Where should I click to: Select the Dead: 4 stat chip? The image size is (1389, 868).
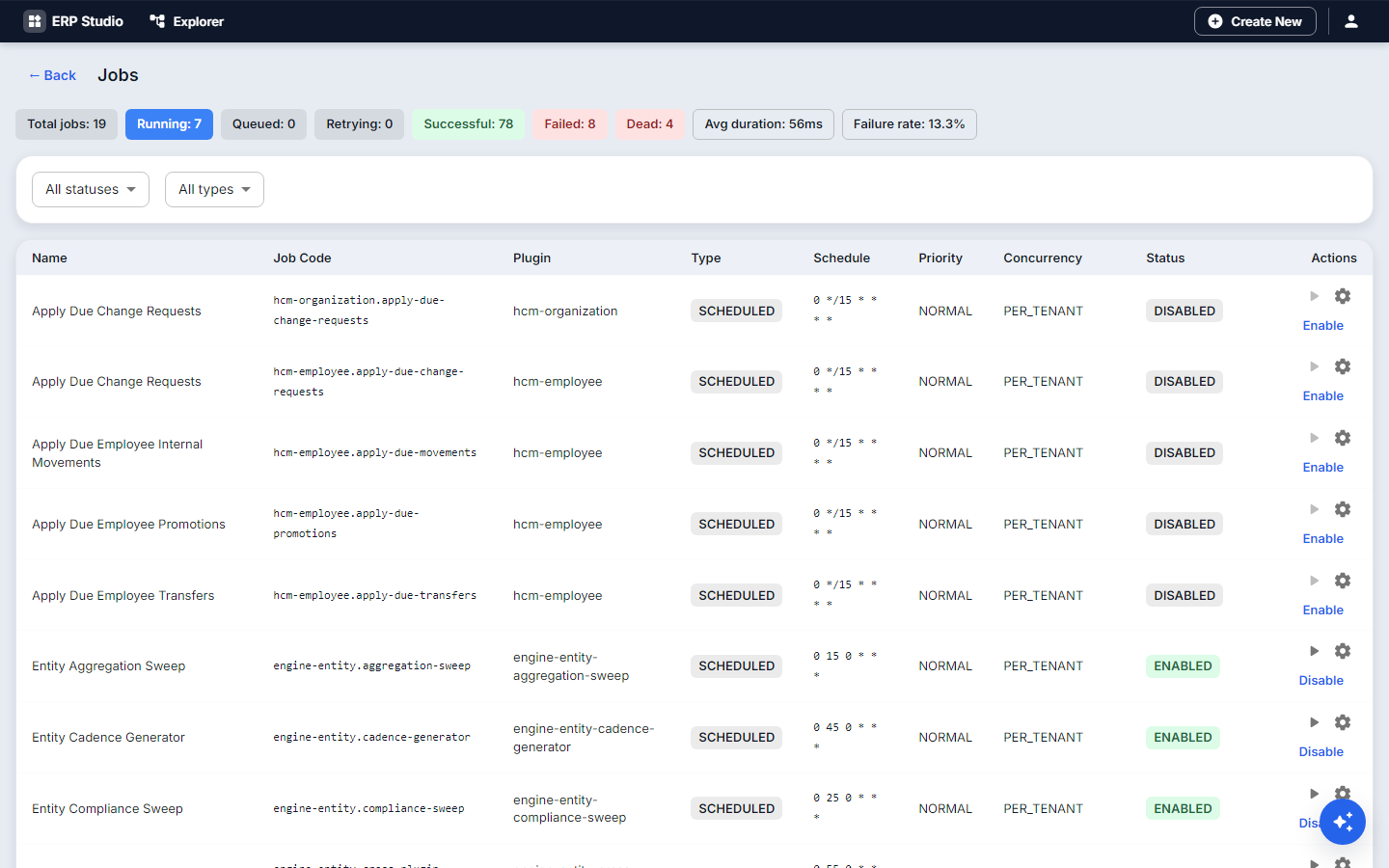pyautogui.click(x=650, y=124)
